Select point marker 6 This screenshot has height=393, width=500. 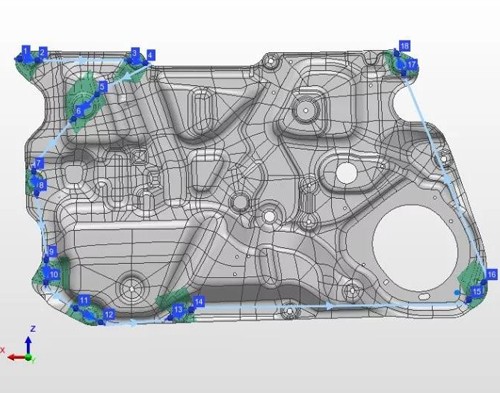pyautogui.click(x=79, y=111)
